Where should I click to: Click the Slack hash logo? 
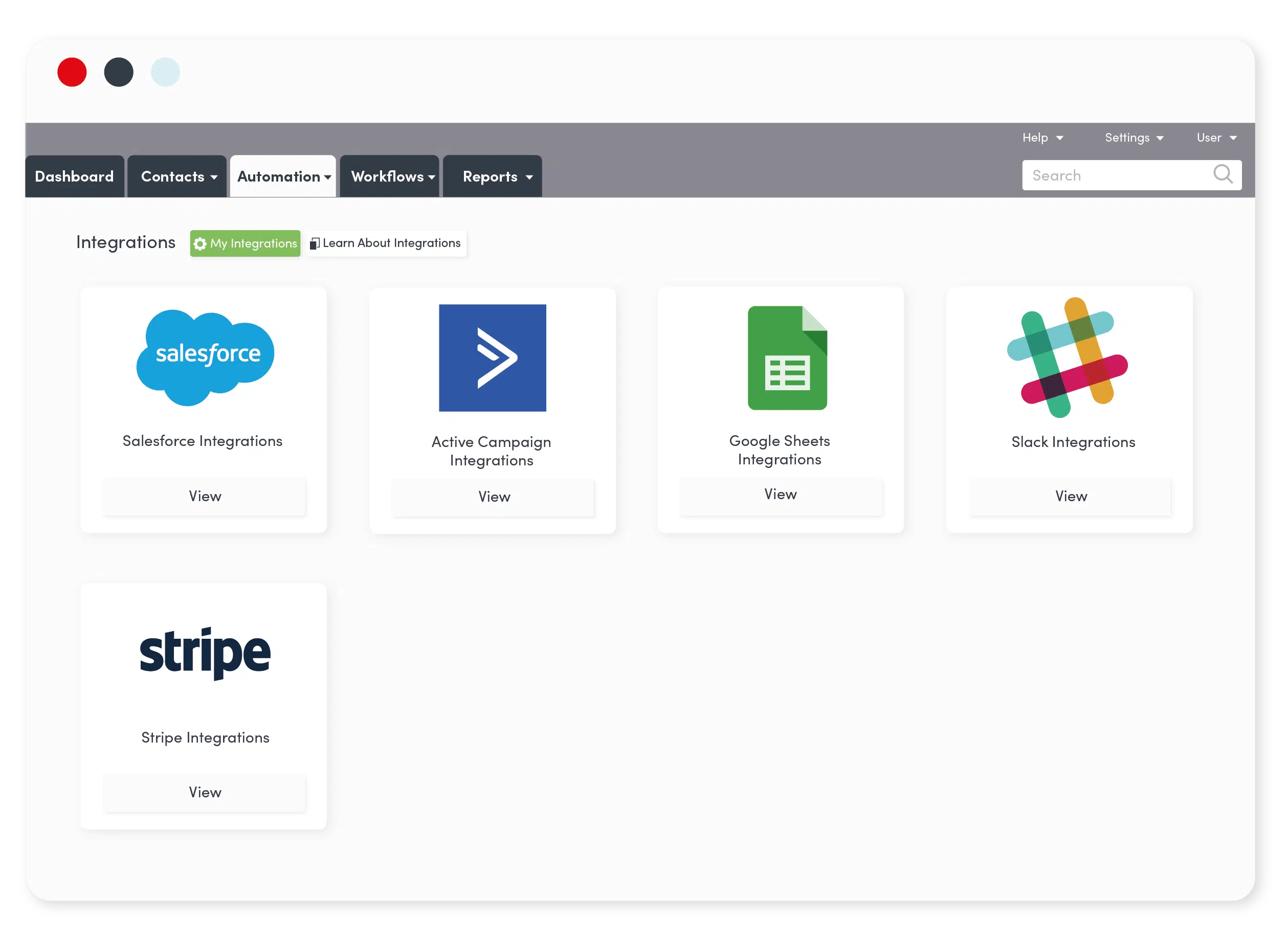[1071, 357]
